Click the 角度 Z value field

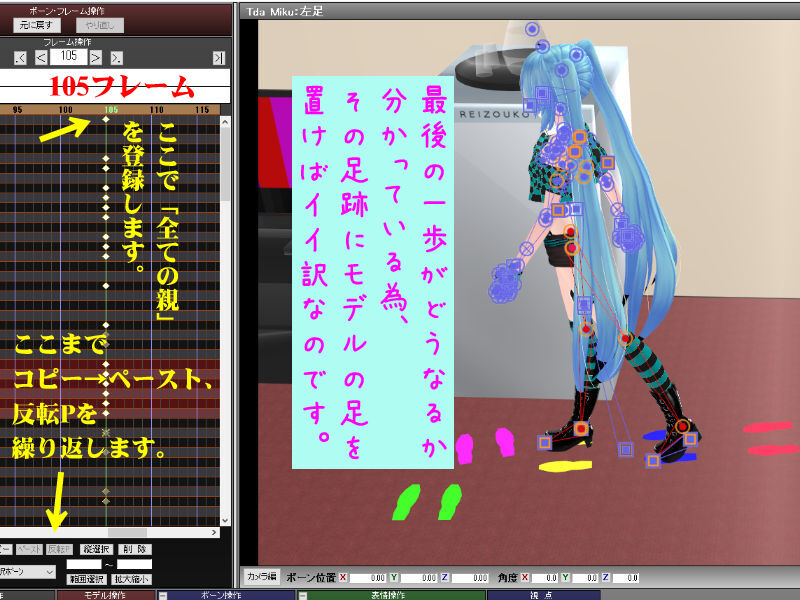[x=626, y=578]
